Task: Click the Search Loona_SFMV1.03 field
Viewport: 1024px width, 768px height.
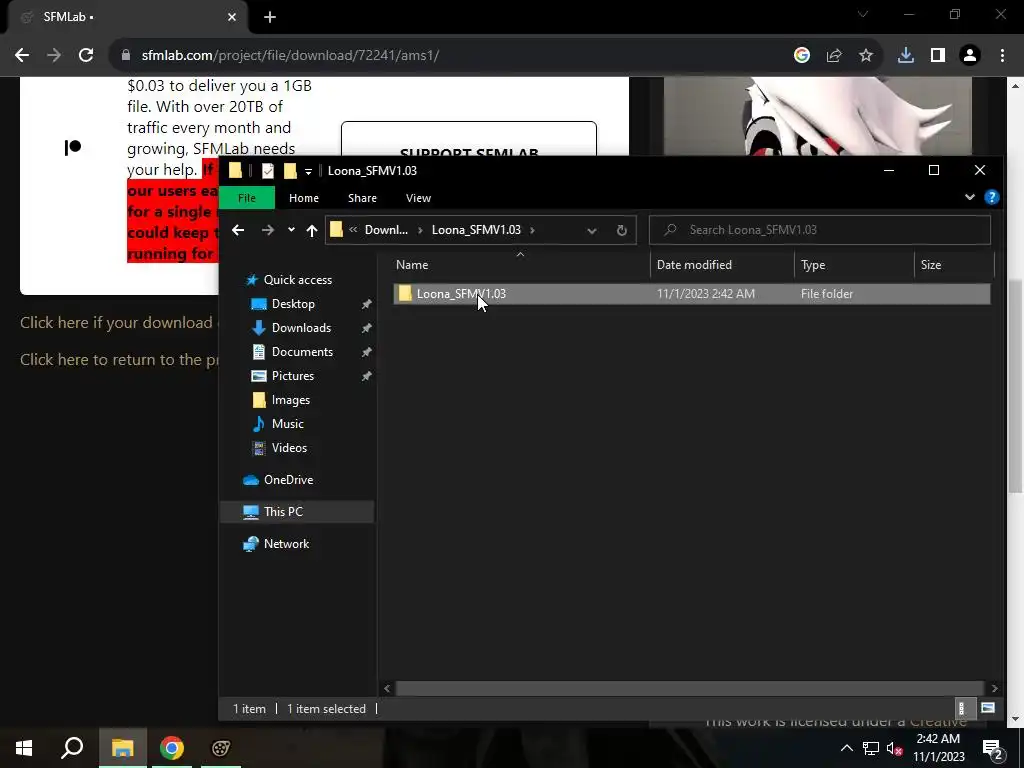Action: (820, 230)
